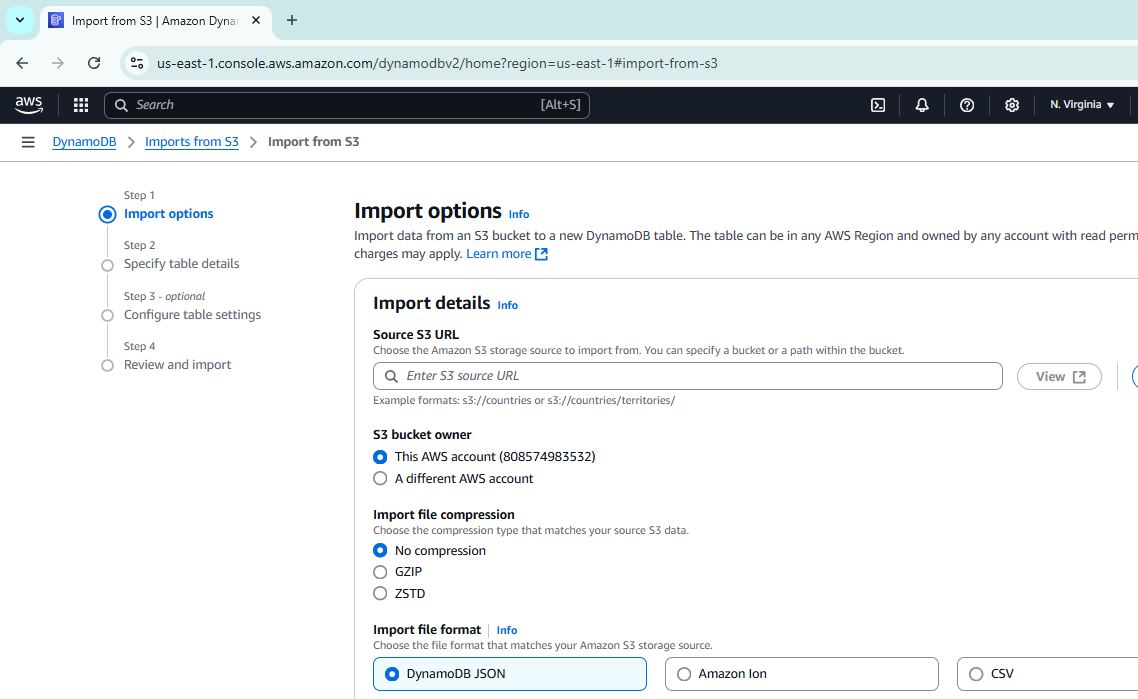This screenshot has height=699, width=1138.
Task: Click the external link icon beside Learn more
Action: [541, 254]
